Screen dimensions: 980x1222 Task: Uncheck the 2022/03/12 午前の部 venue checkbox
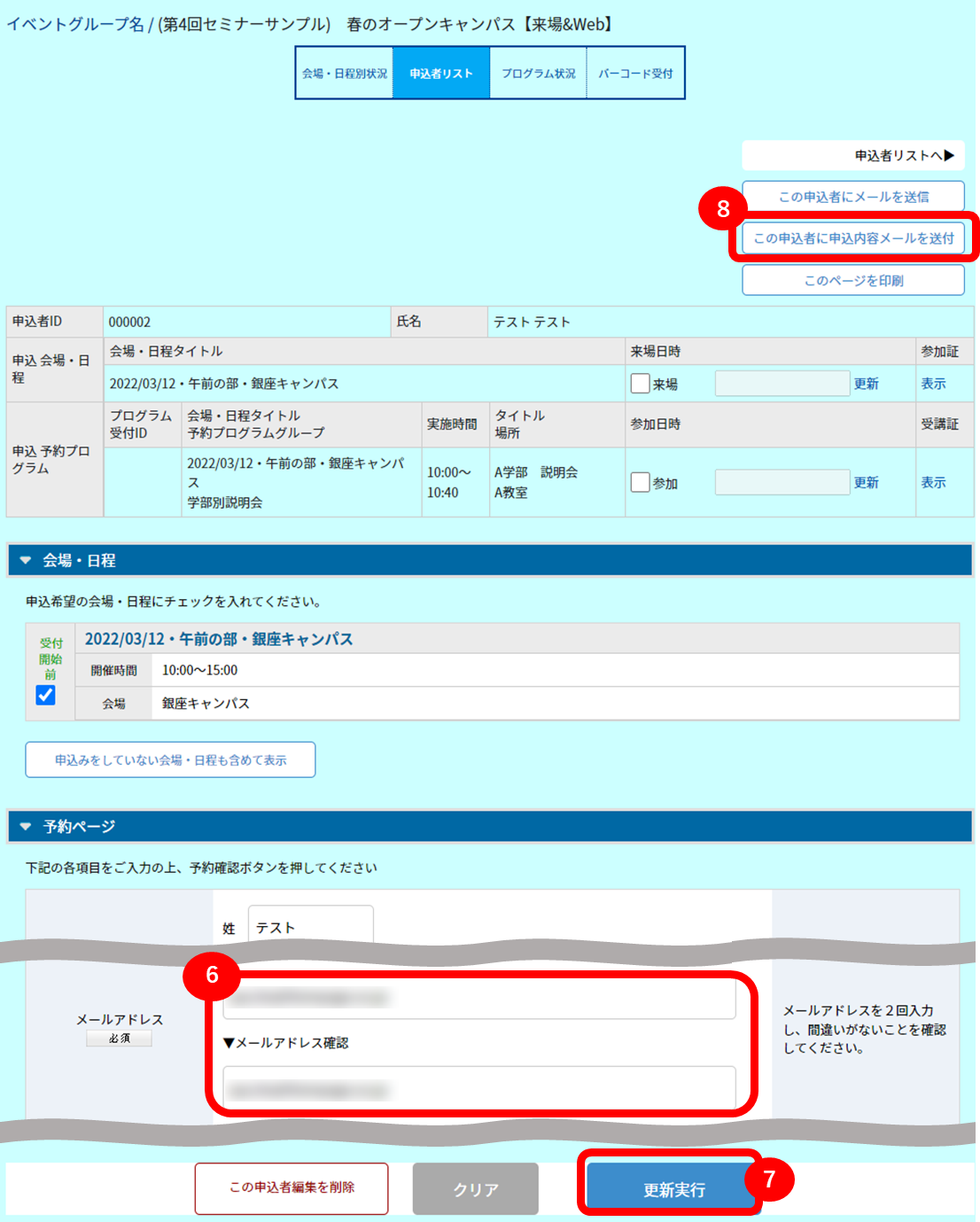click(46, 696)
